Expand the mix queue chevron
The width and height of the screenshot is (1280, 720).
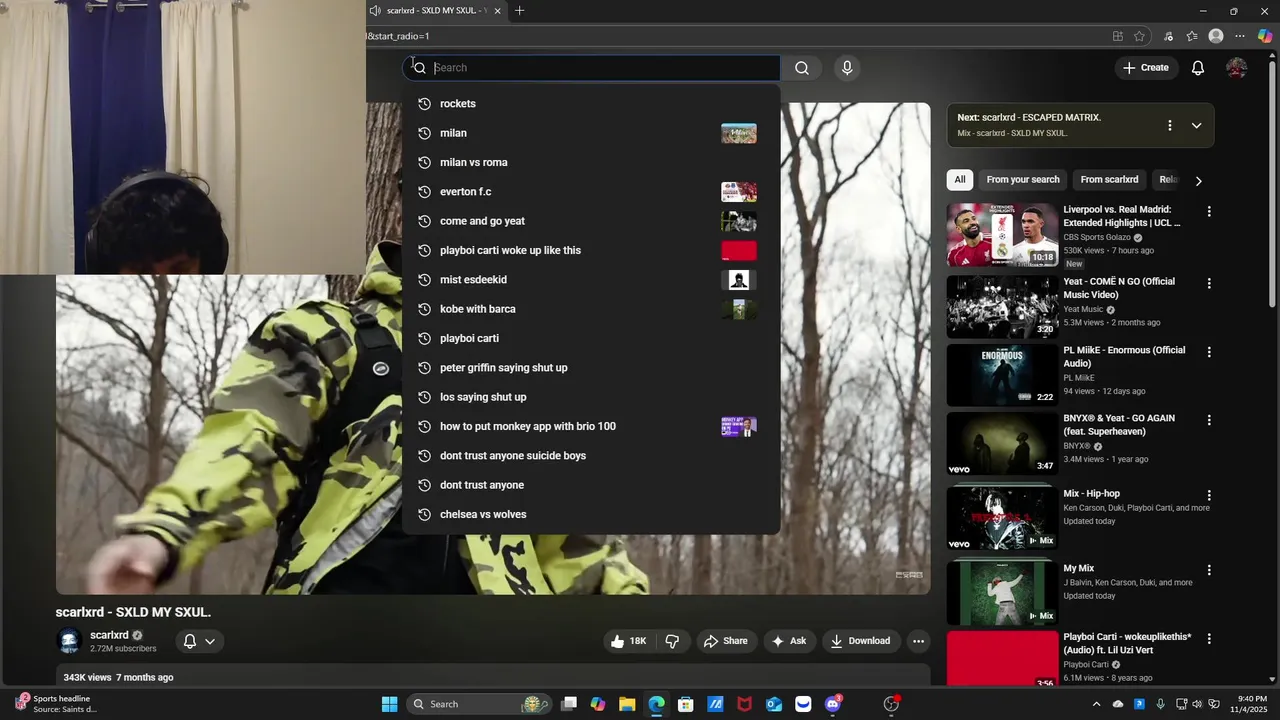[x=1196, y=125]
